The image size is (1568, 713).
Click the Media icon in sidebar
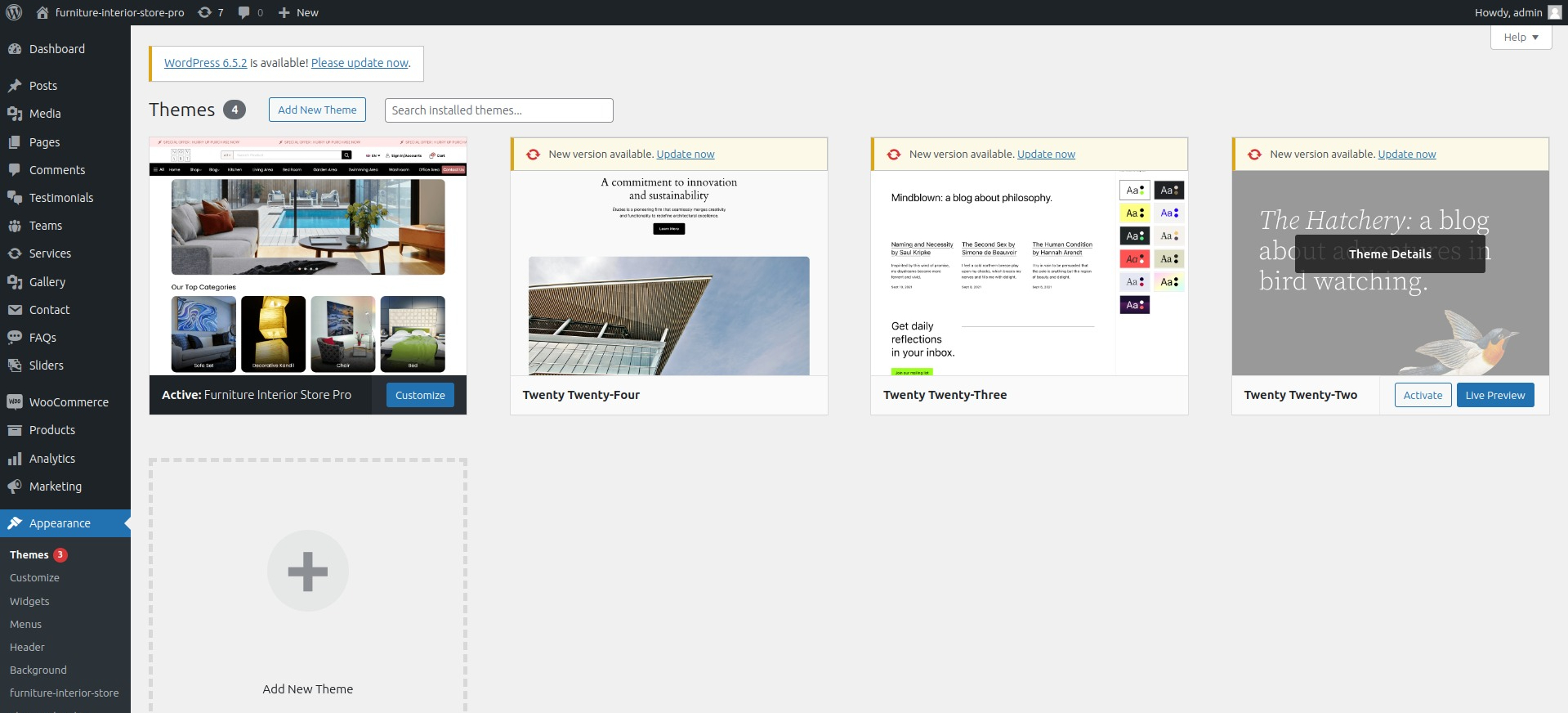click(x=15, y=114)
